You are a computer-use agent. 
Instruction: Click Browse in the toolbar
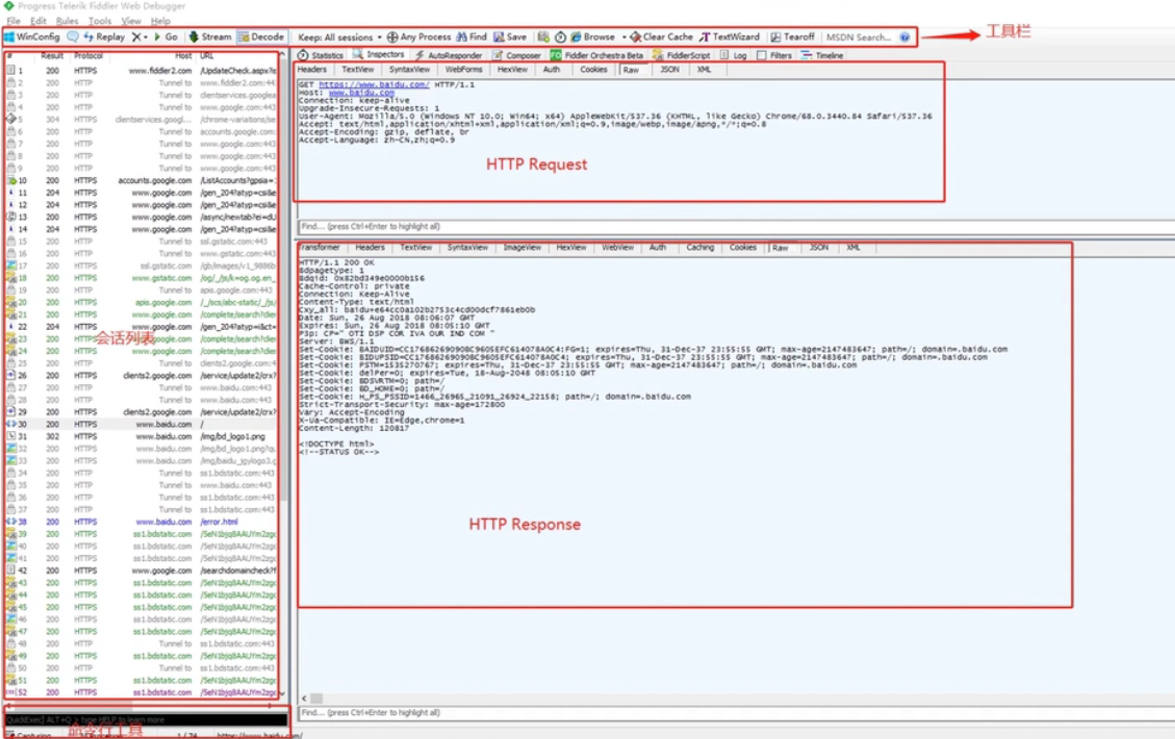coord(593,37)
